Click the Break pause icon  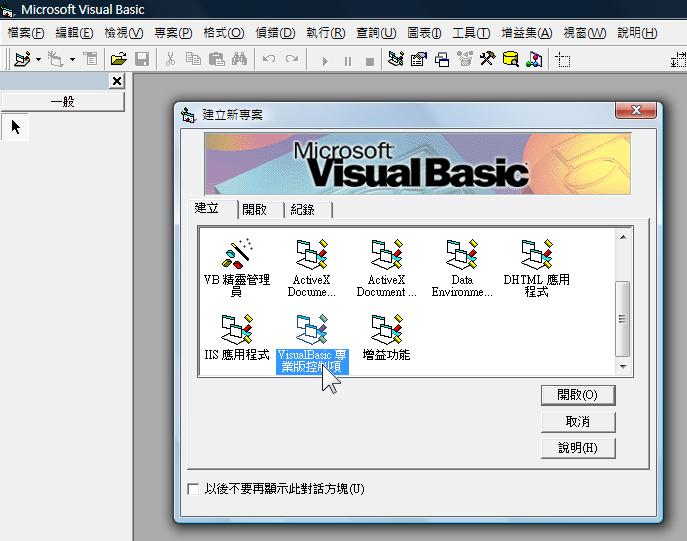347,61
